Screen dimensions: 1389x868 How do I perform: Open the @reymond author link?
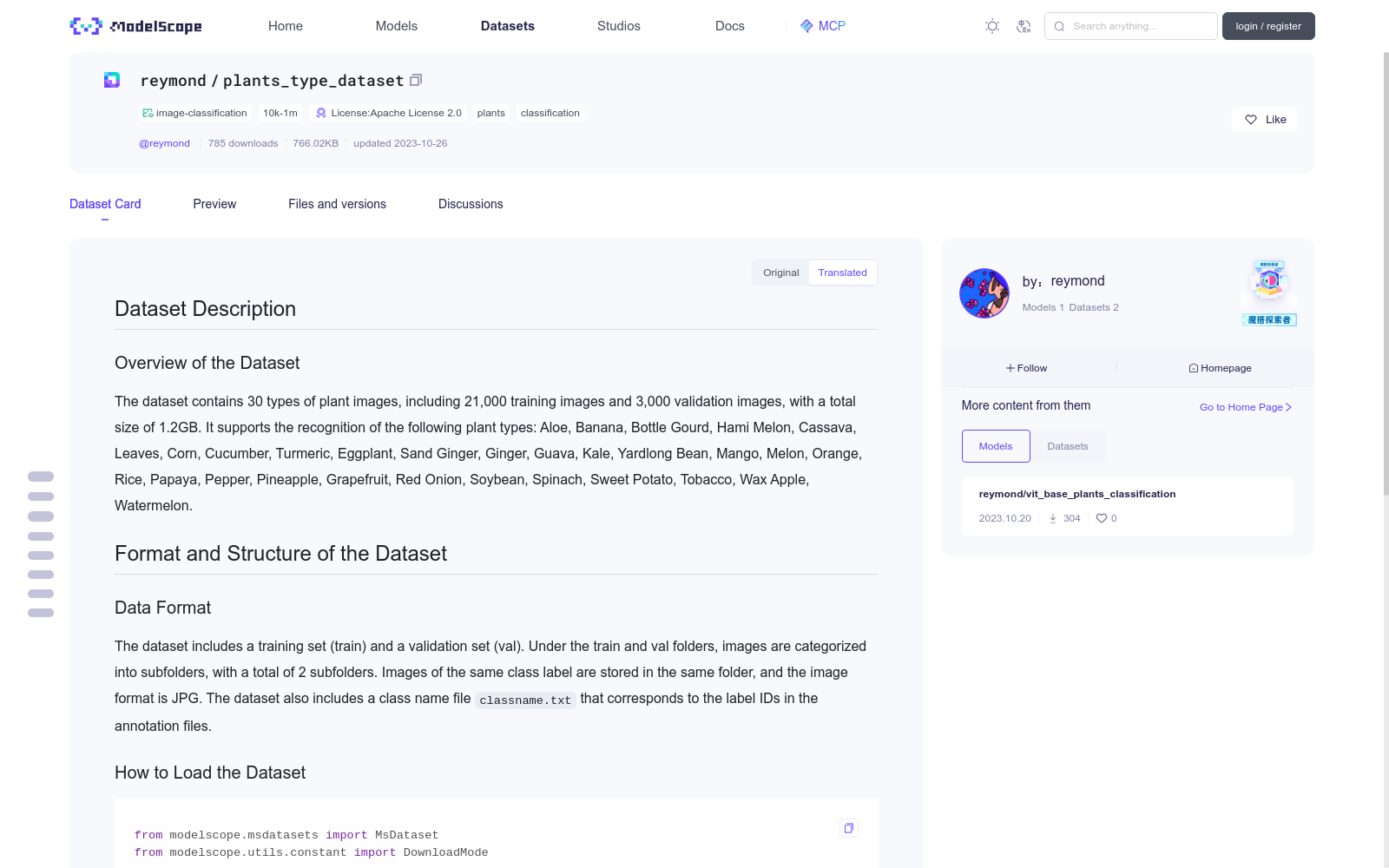pyautogui.click(x=164, y=143)
